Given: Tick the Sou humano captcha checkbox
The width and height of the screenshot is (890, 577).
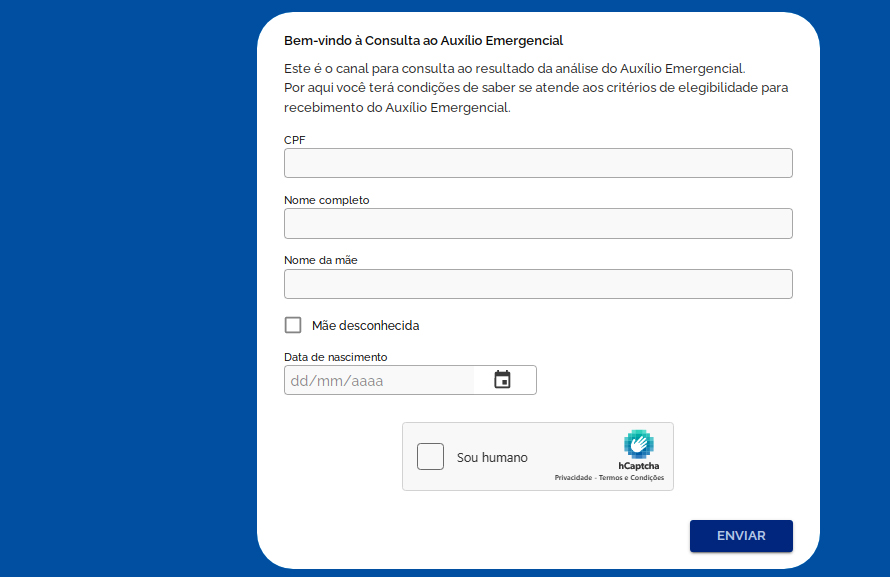Looking at the screenshot, I should coord(430,457).
